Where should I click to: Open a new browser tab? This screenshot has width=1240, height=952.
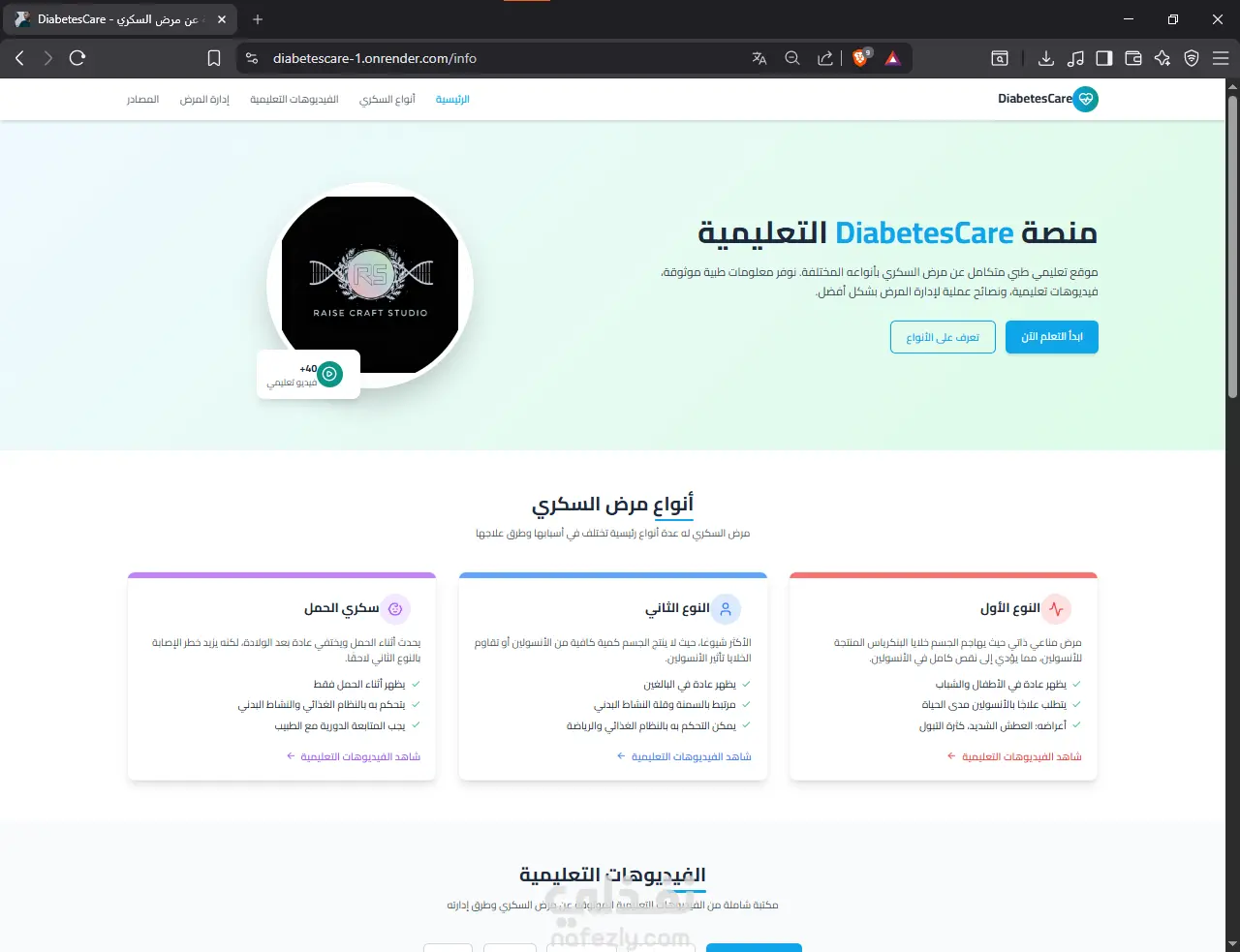pos(258,19)
